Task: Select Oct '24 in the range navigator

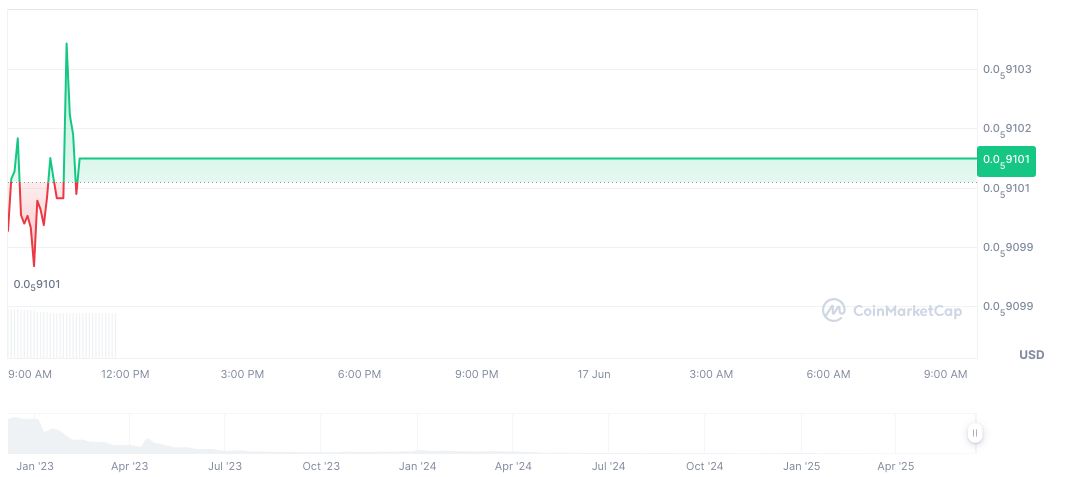Action: (704, 466)
